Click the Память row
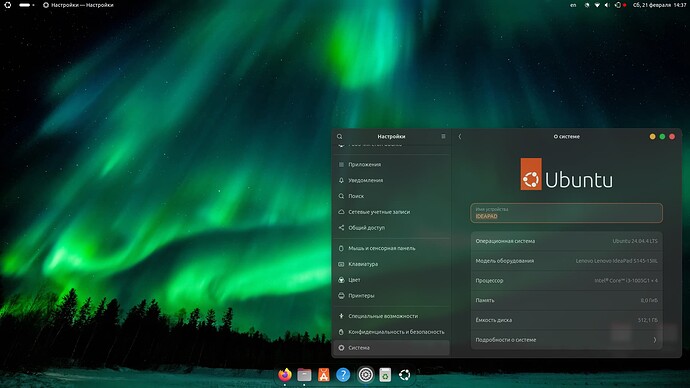Screen dimensions: 690x388 coord(566,300)
